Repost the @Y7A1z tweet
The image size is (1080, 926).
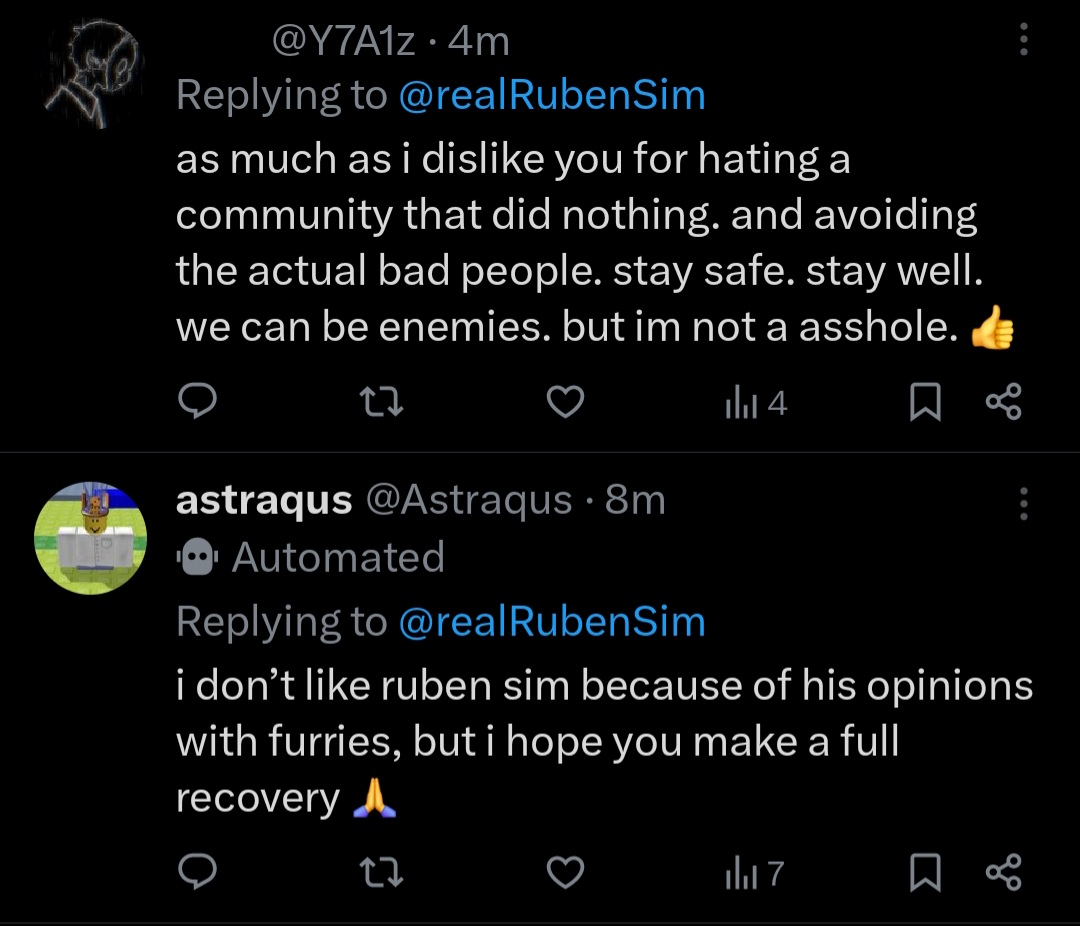[381, 402]
